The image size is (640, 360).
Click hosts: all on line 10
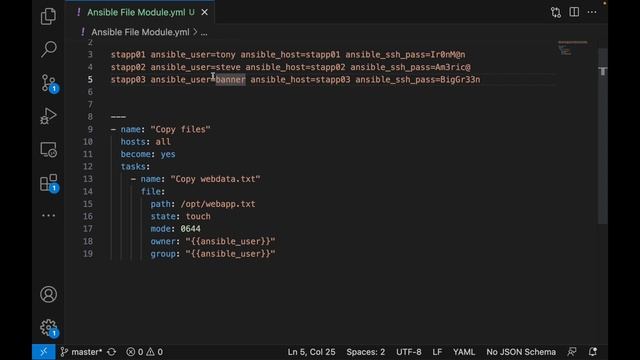(146, 142)
